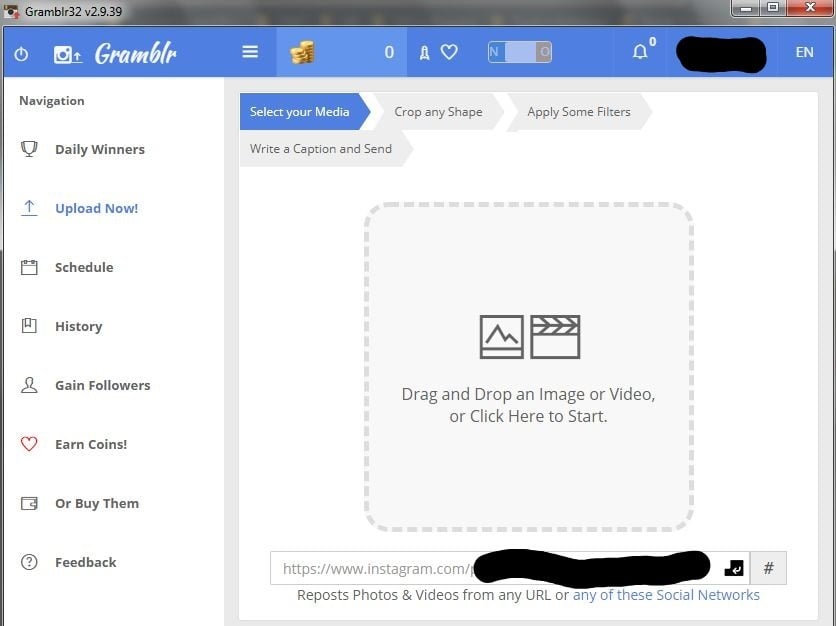Click the person icon beside Gain Followers
The width and height of the screenshot is (836, 626).
pos(29,385)
